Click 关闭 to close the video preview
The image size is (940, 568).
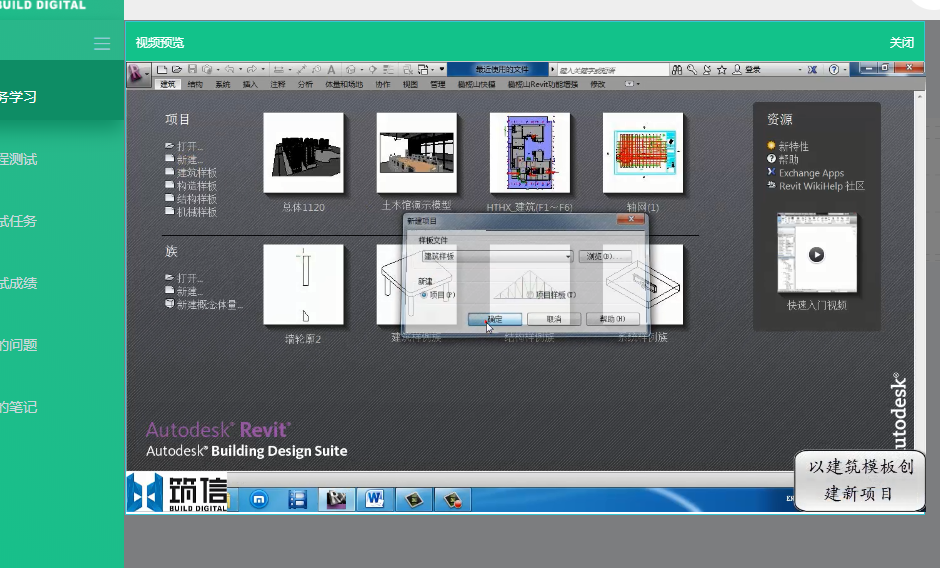click(x=902, y=43)
